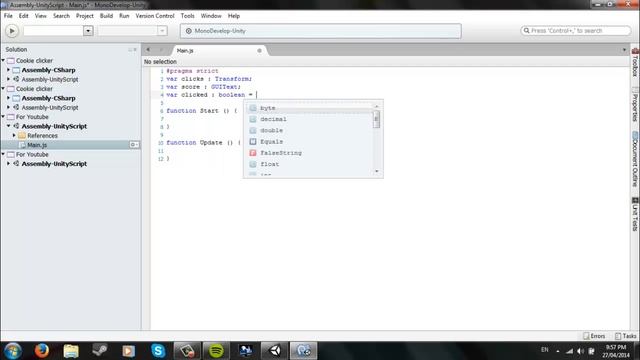This screenshot has width=640, height=360.
Task: Expand second Assembly-CSharp project
Action: pyautogui.click(x=8, y=98)
